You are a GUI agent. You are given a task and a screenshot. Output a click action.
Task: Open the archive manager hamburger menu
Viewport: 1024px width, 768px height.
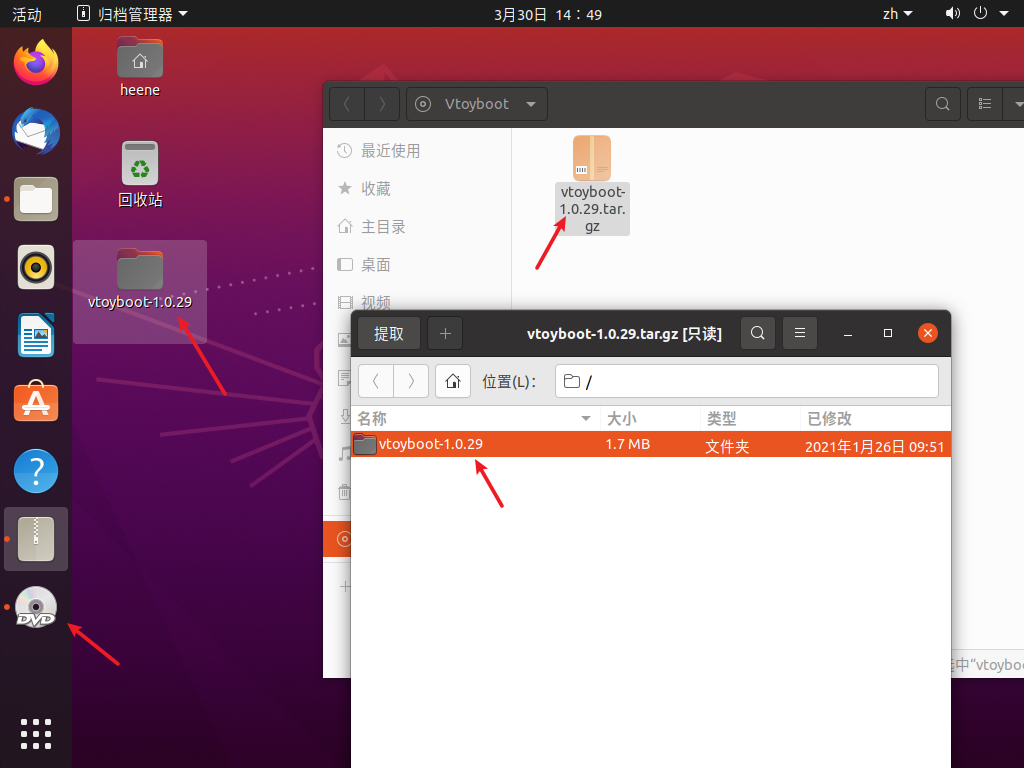point(800,333)
